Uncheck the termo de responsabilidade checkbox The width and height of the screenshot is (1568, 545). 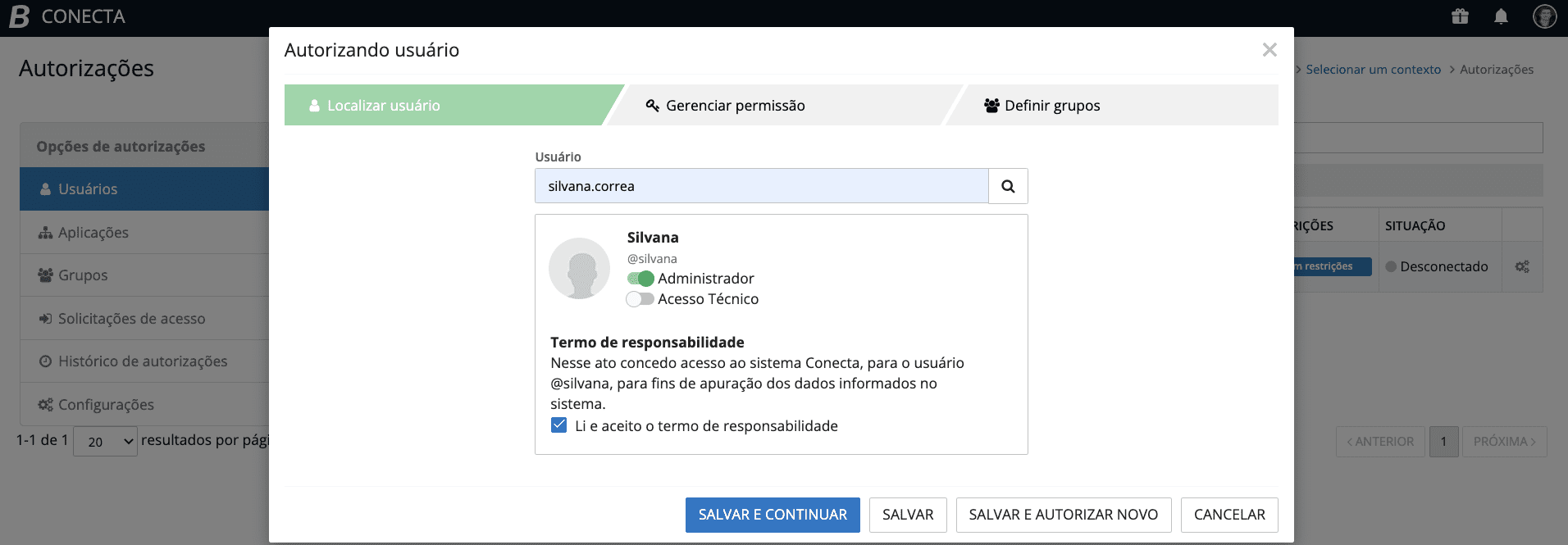tap(559, 425)
